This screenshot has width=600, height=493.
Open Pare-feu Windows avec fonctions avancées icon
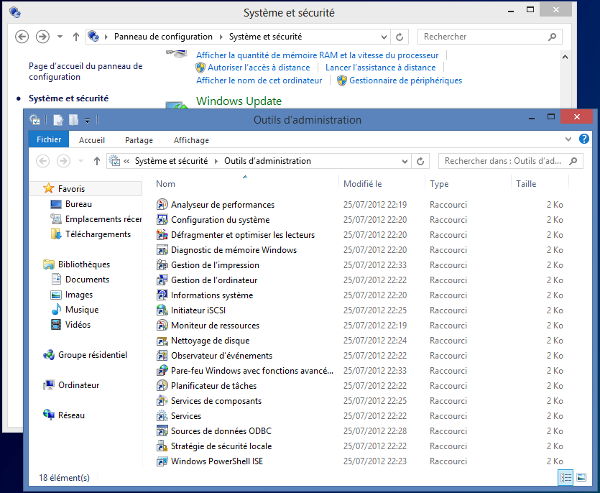pos(162,371)
